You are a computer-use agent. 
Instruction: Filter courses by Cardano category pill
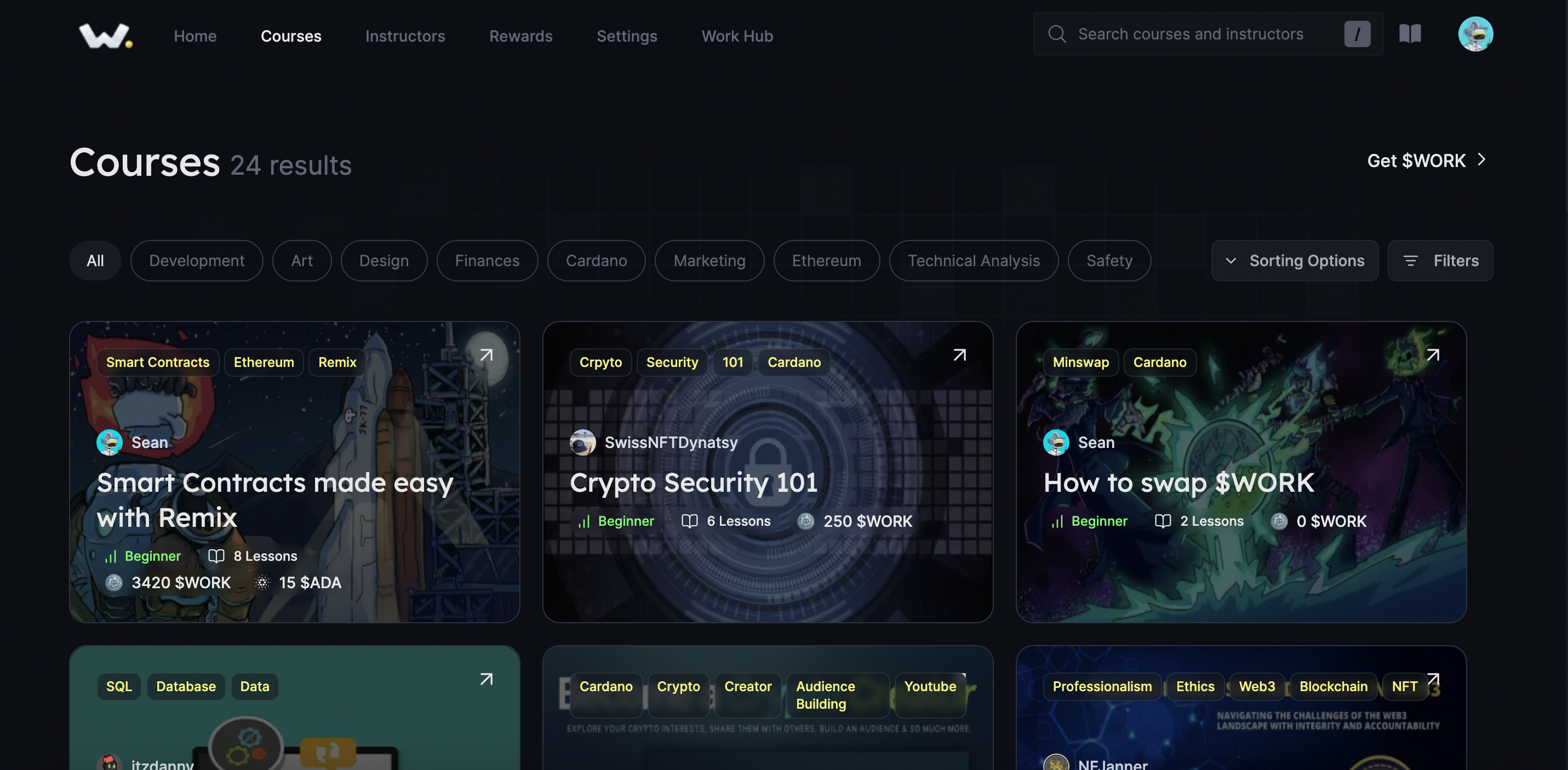click(597, 261)
